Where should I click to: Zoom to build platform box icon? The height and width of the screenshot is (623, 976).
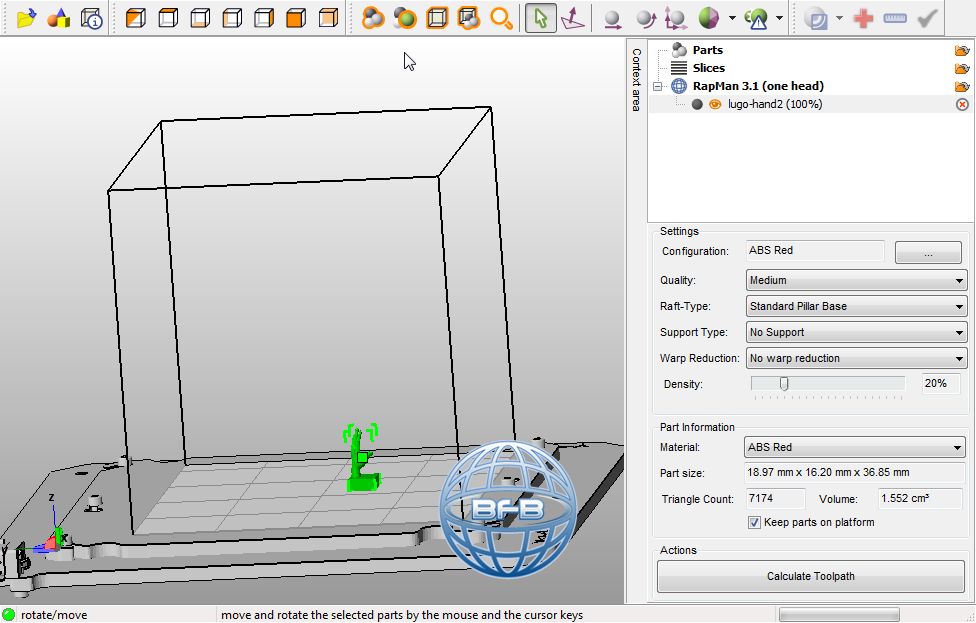(437, 18)
